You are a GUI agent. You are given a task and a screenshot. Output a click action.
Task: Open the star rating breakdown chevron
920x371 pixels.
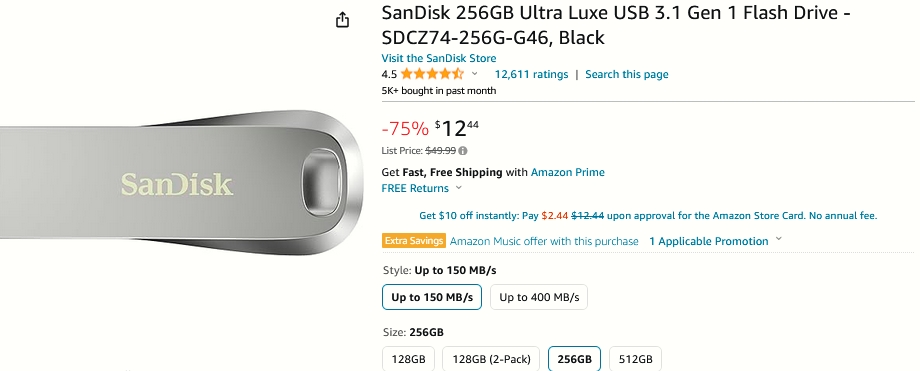(474, 74)
